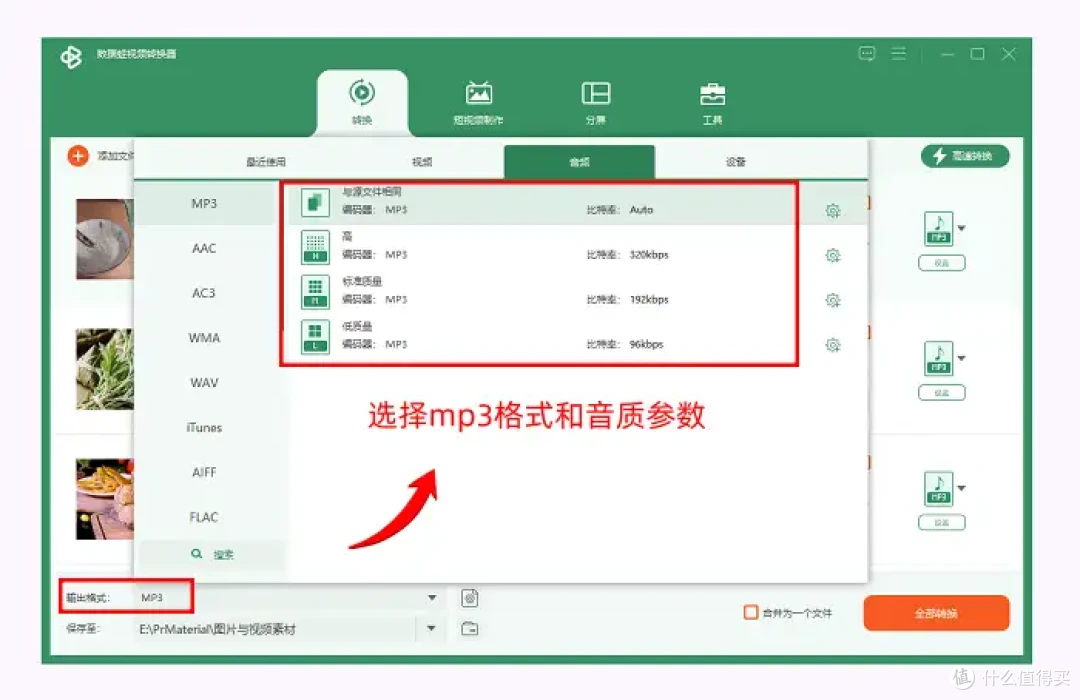Viewport: 1080px width, 700px height.
Task: Click the 320kbps bitrate text
Action: point(649,254)
